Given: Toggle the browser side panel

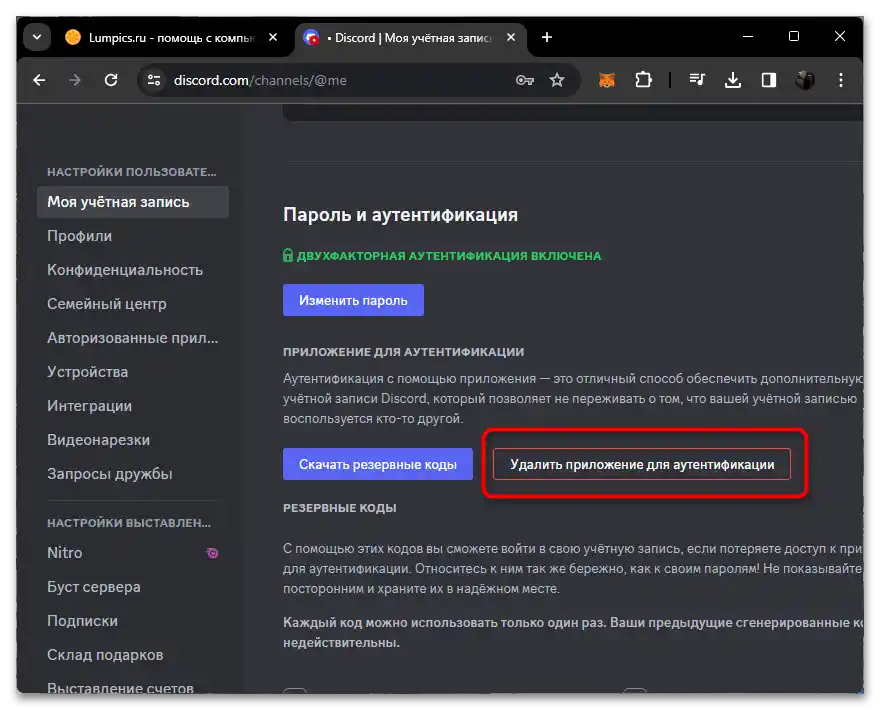Looking at the screenshot, I should [x=768, y=80].
